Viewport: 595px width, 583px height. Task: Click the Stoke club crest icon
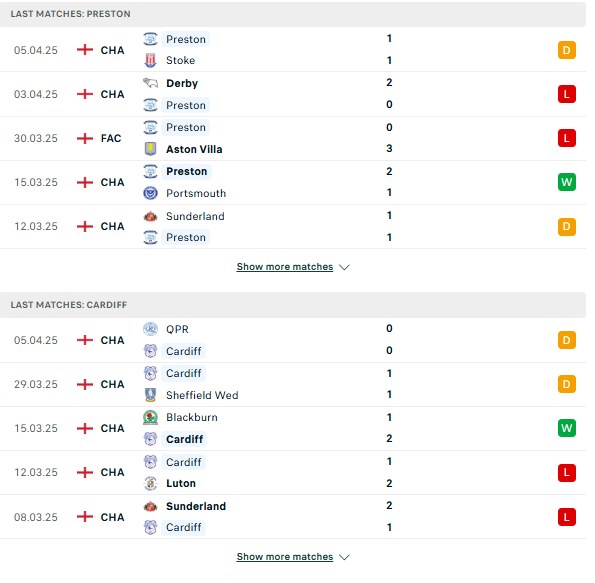pos(150,60)
